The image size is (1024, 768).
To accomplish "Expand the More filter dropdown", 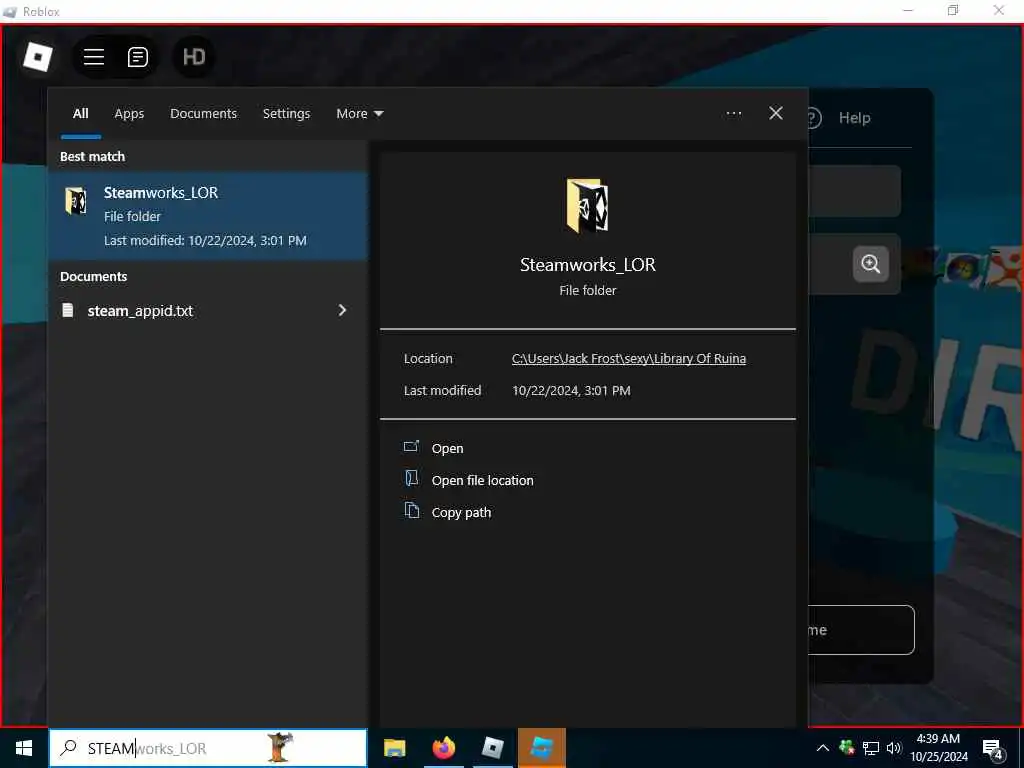I will (x=360, y=114).
